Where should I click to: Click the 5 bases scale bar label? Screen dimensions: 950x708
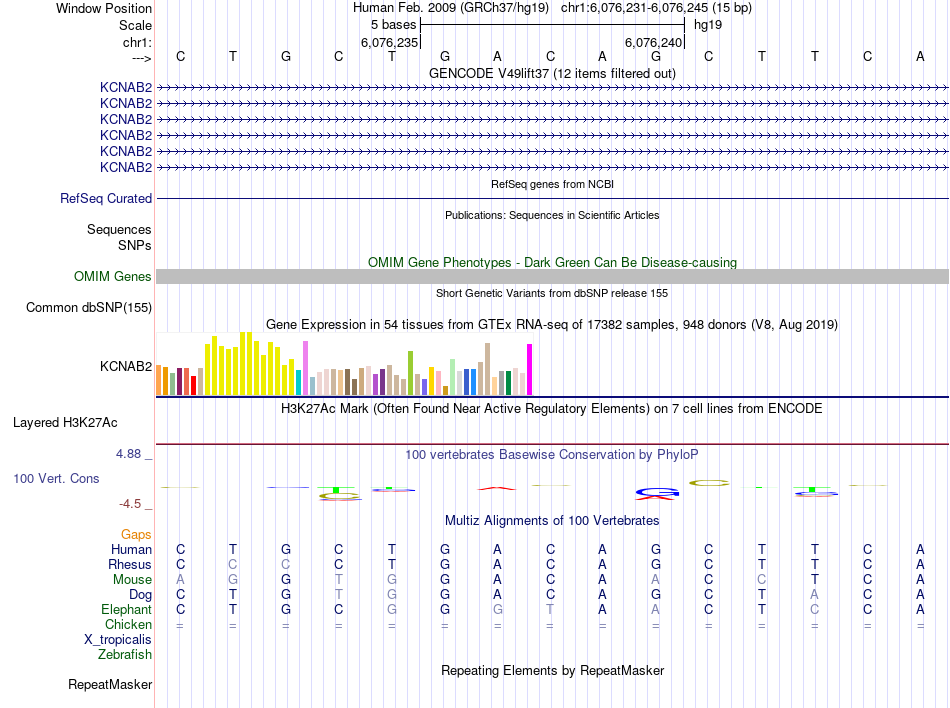(393, 25)
